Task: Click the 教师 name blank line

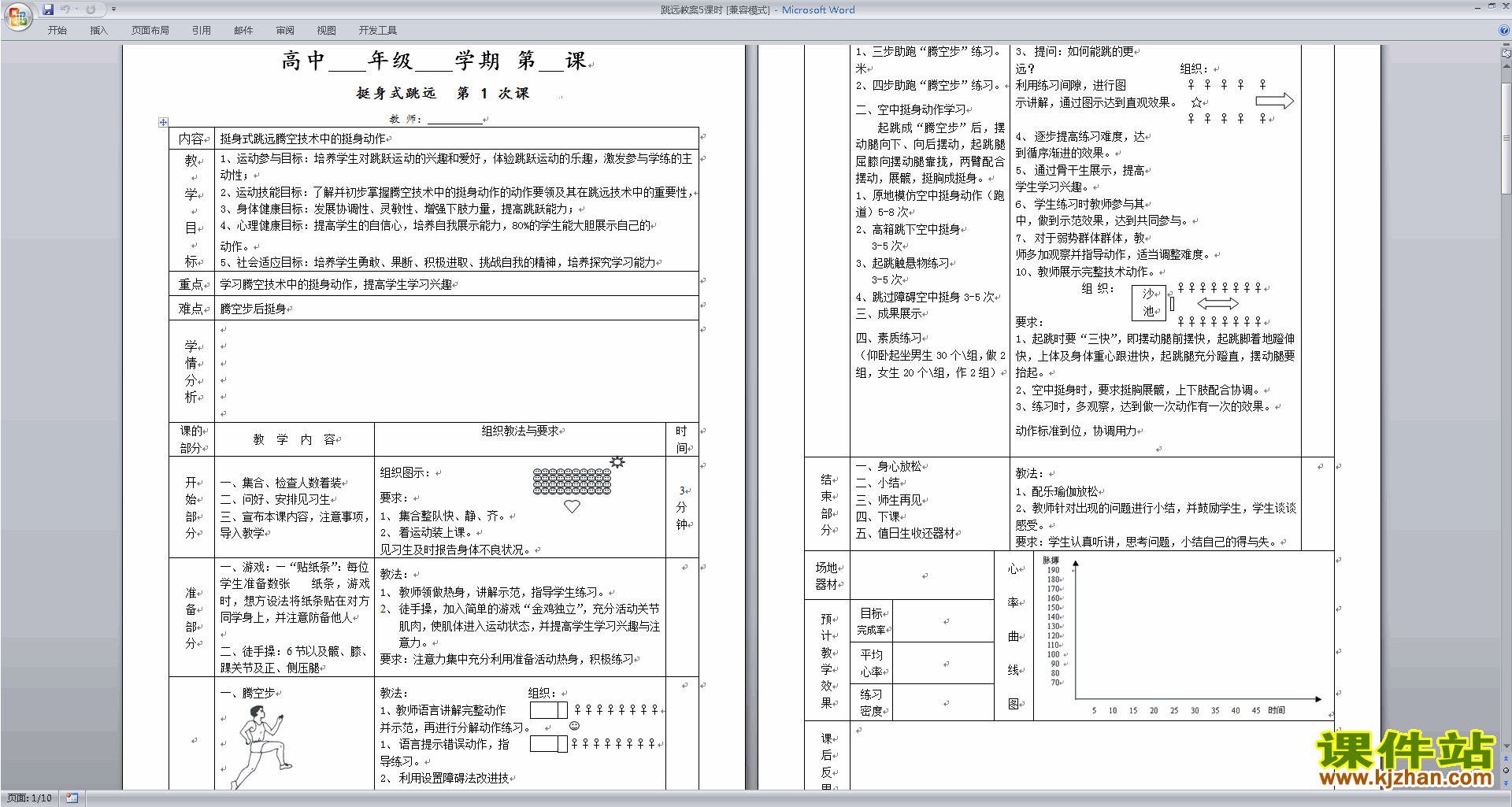Action: pos(454,120)
